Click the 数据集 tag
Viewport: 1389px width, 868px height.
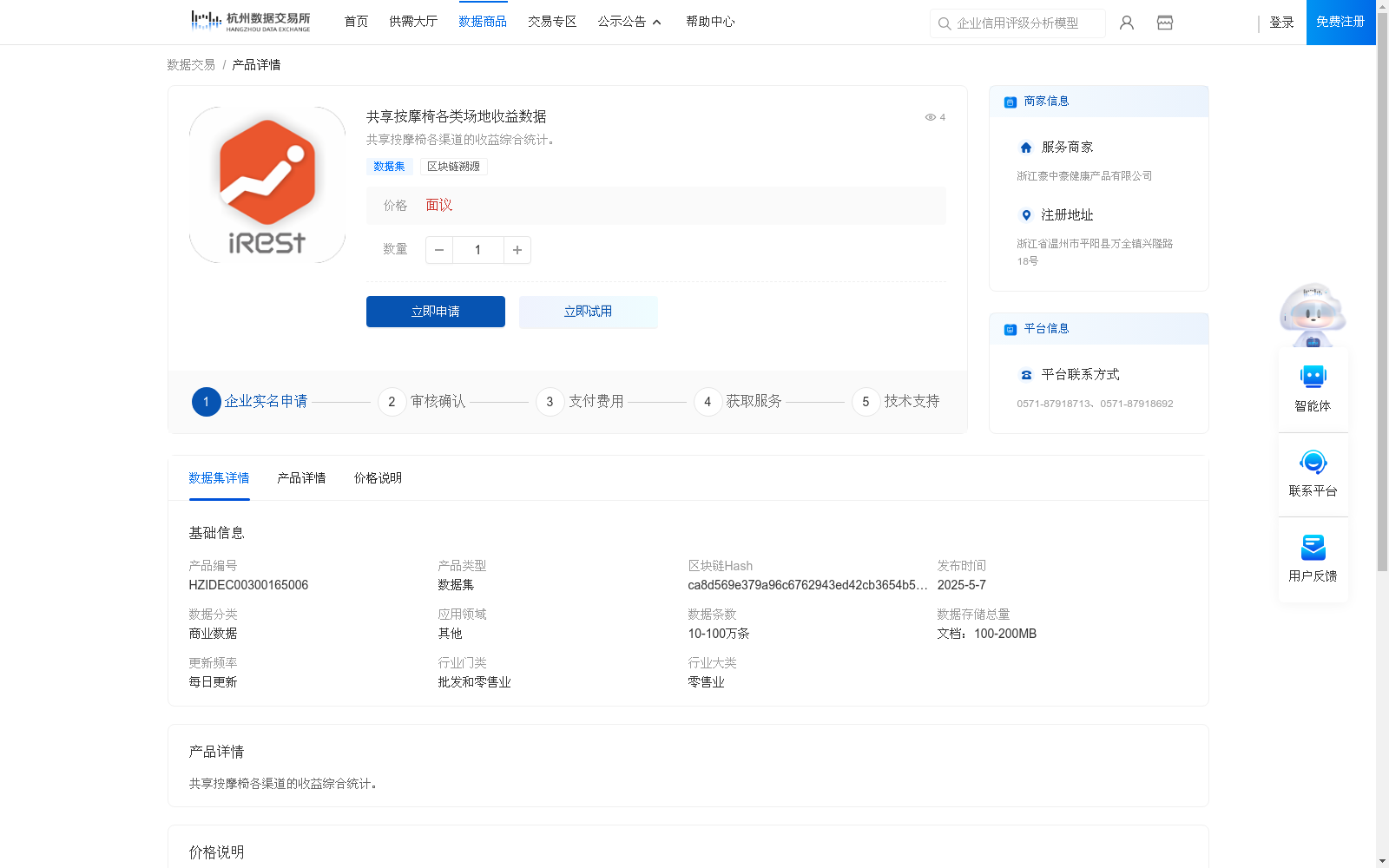[389, 167]
